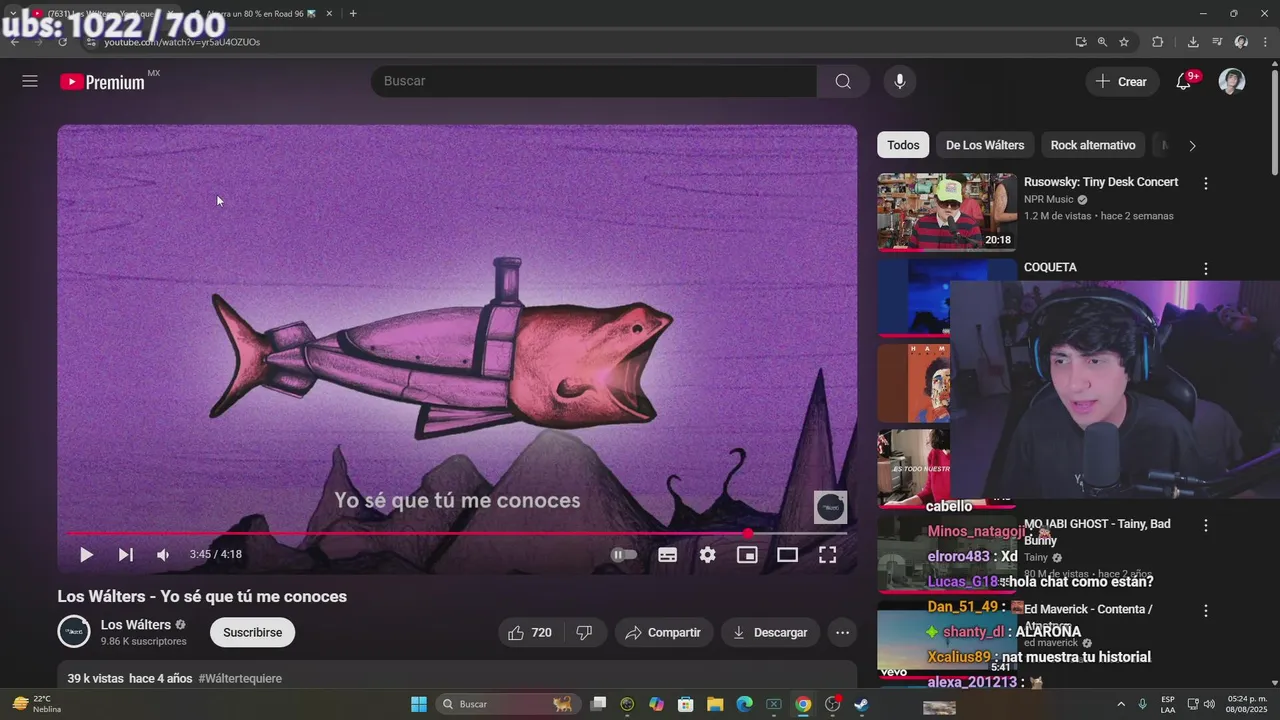The width and height of the screenshot is (1280, 720).
Task: Open the Windows Start menu
Action: [419, 704]
